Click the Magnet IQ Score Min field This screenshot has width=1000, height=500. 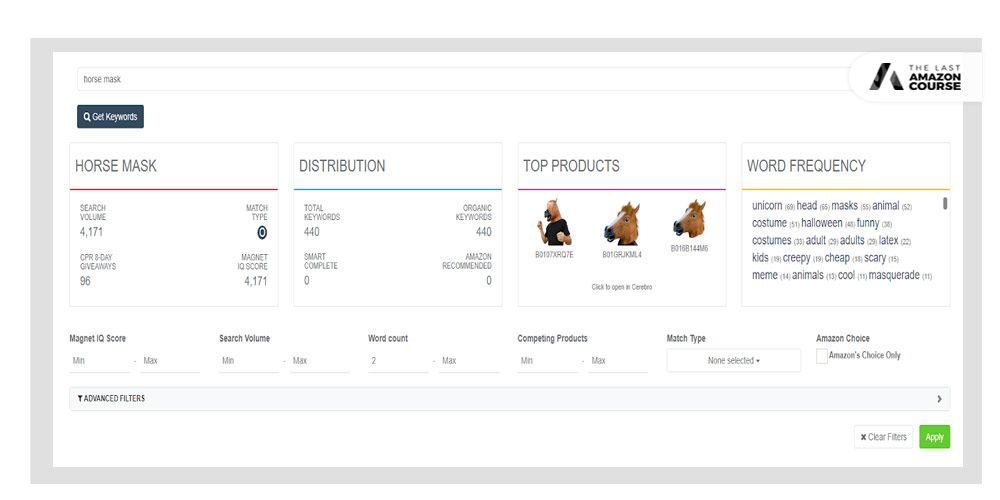coord(98,361)
